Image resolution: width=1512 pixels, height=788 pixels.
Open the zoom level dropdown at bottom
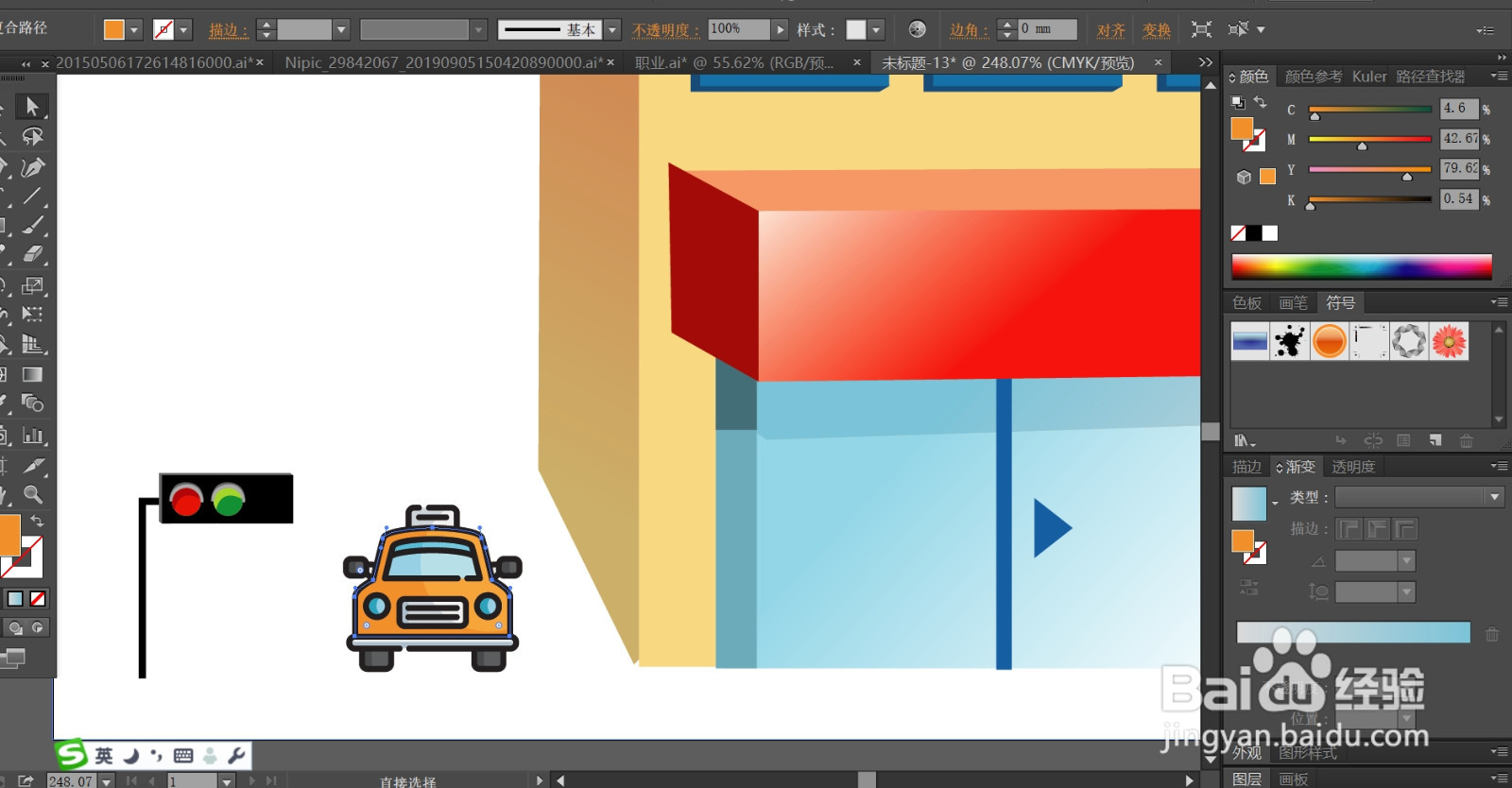coord(107,781)
